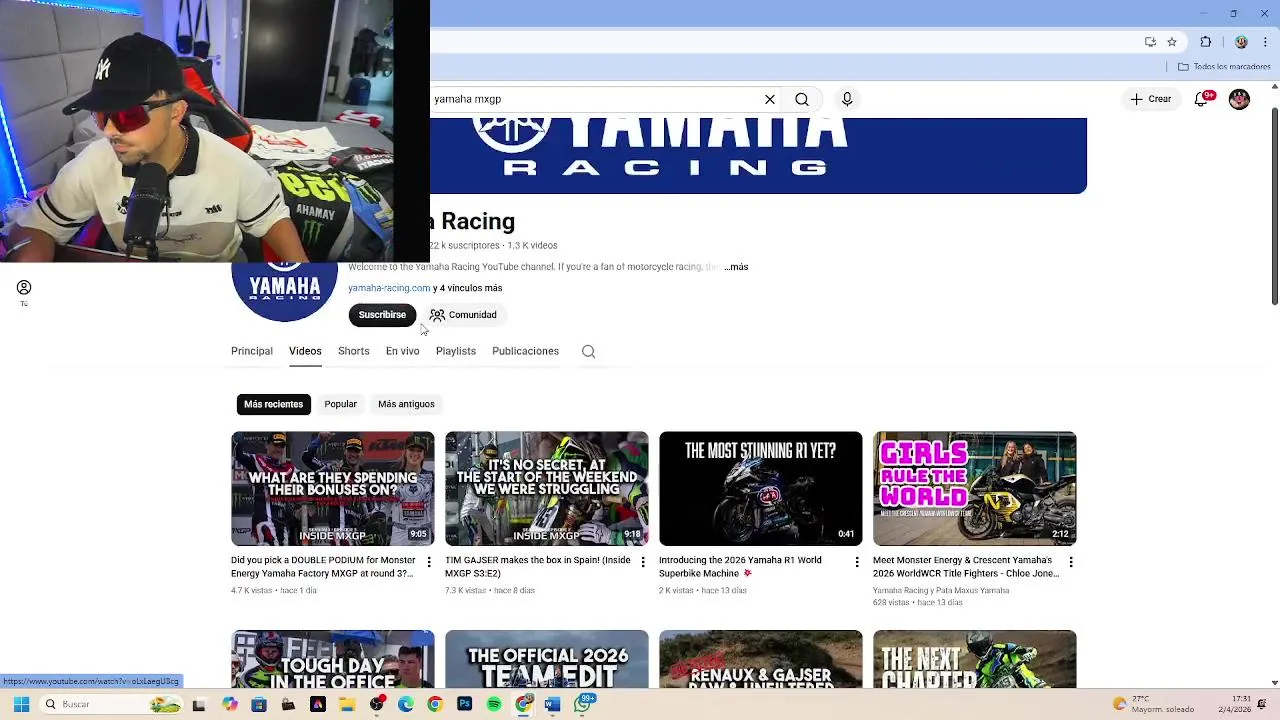
Task: Open Copilot from the taskbar
Action: (230, 704)
